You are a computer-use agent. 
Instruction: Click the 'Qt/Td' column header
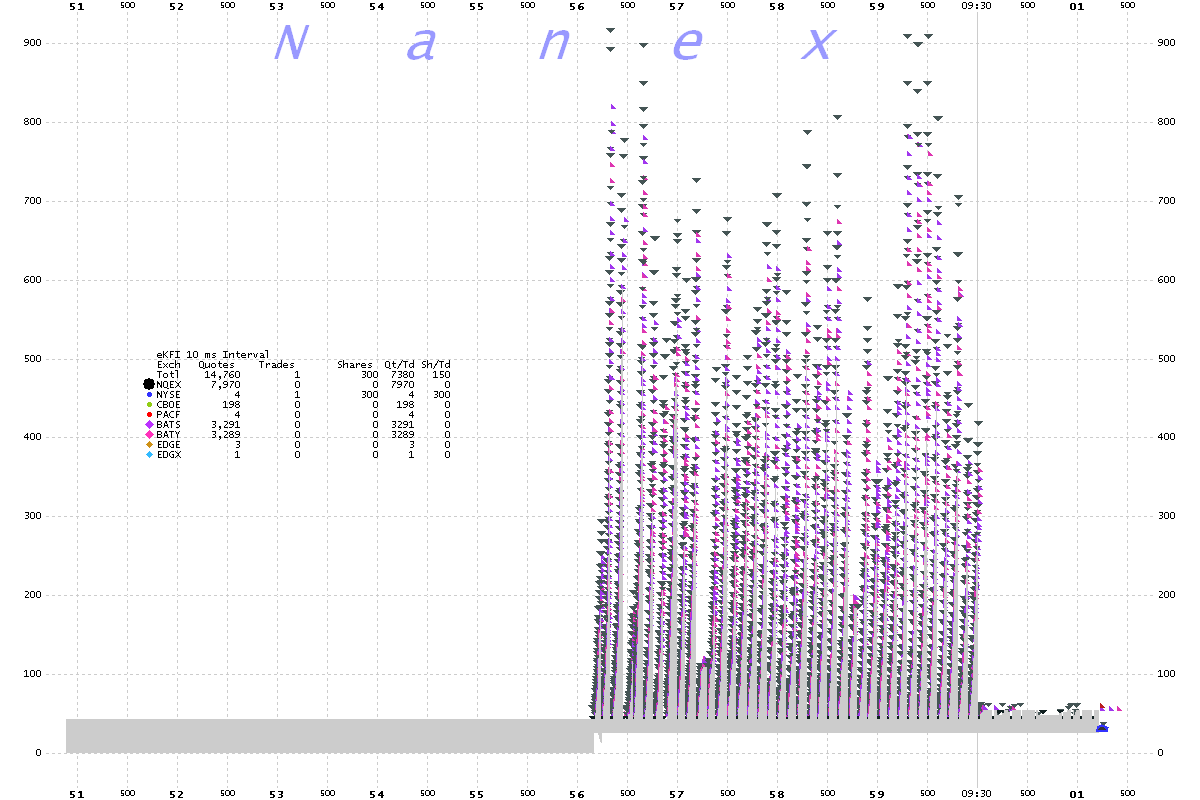[x=400, y=365]
